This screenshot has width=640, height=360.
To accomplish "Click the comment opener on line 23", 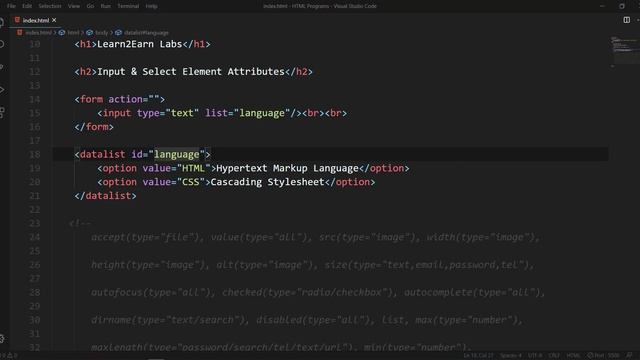I will [x=80, y=223].
